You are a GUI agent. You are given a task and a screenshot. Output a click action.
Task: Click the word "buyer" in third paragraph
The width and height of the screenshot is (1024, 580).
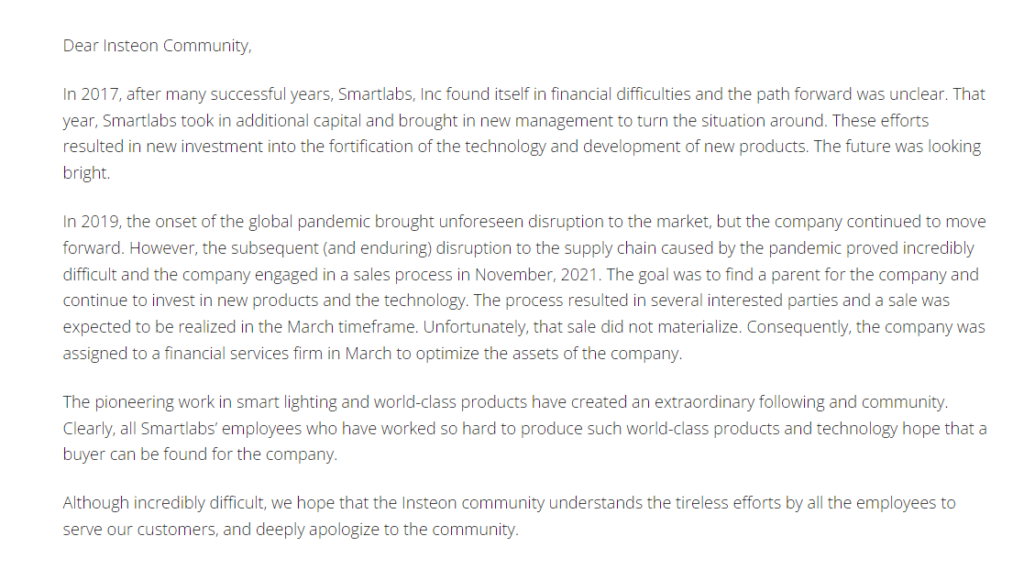[x=83, y=454]
